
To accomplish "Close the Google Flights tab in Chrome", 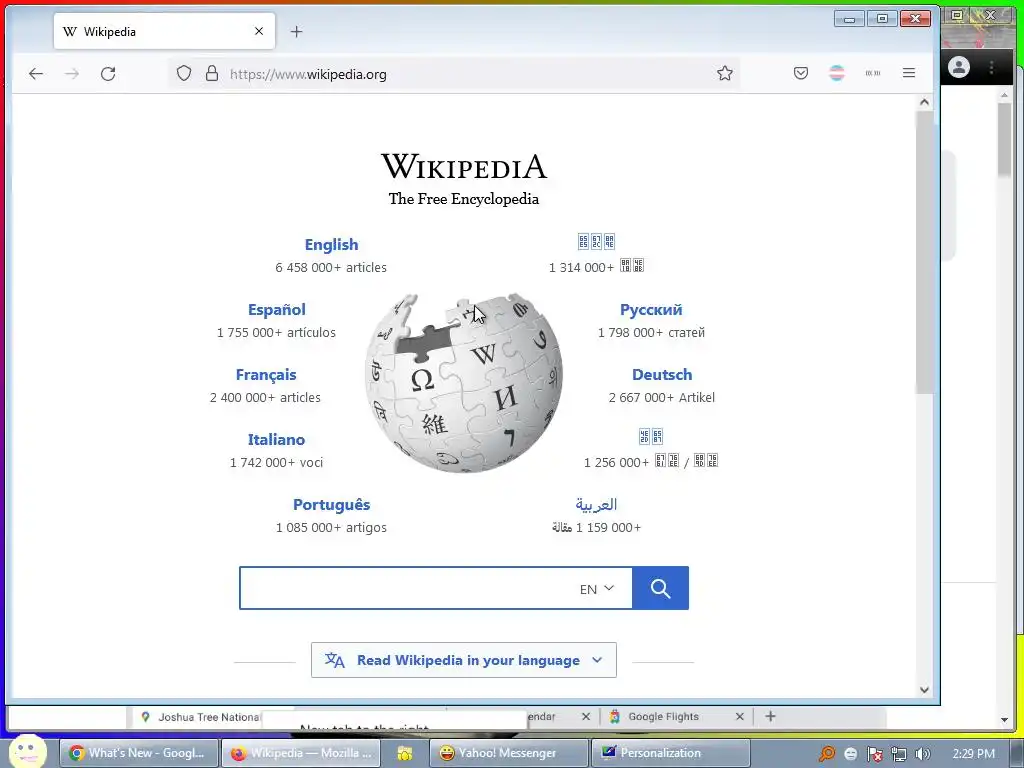I will click(x=739, y=716).
